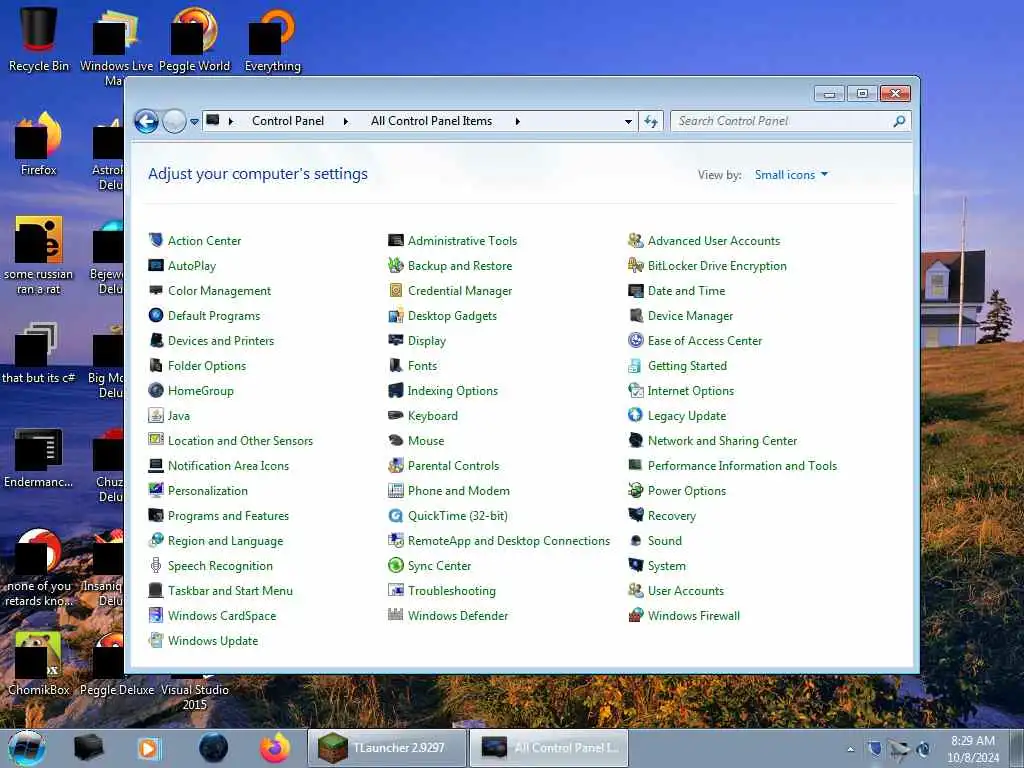The height and width of the screenshot is (768, 1024).
Task: Click the taskbar clock showing 8:29 AM
Action: pos(973,749)
